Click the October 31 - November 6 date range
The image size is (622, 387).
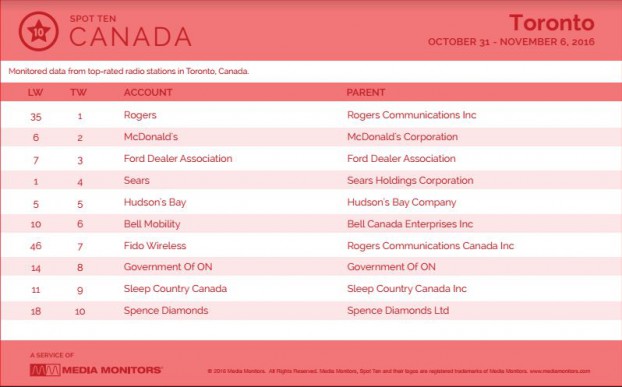pyautogui.click(x=511, y=42)
